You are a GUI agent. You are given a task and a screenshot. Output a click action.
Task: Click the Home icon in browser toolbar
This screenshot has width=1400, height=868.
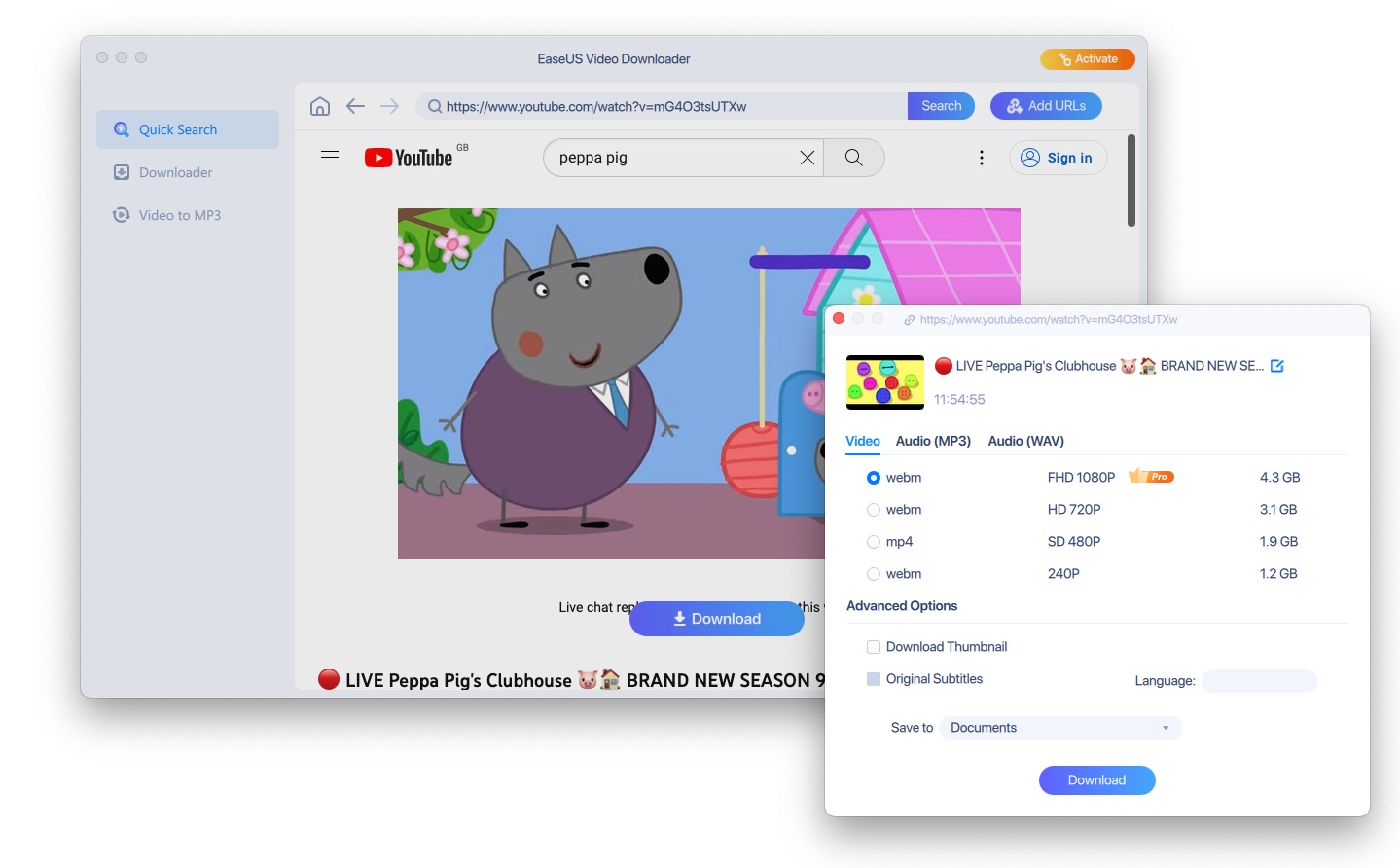tap(319, 106)
